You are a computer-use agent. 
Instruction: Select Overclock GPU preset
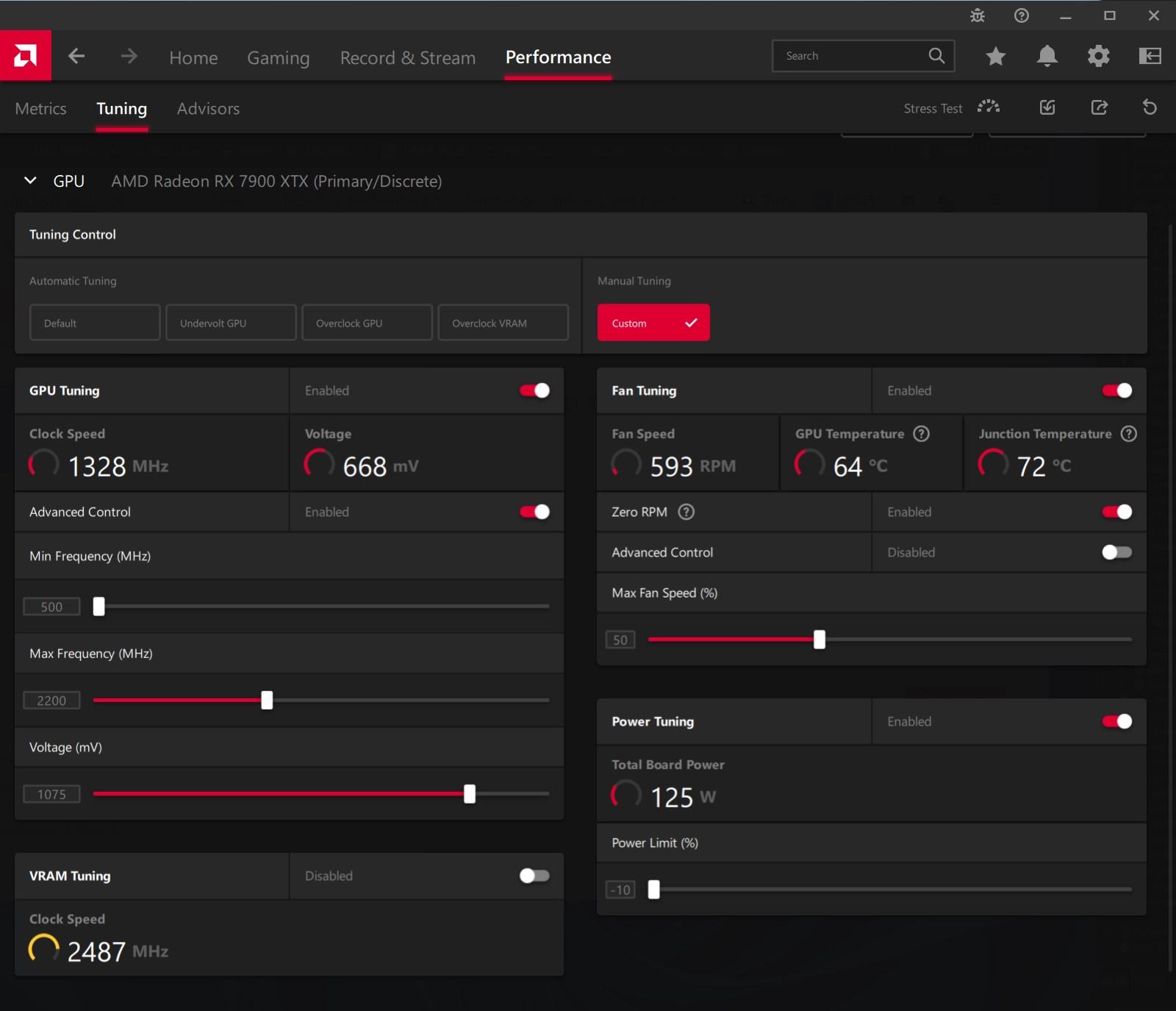click(367, 323)
